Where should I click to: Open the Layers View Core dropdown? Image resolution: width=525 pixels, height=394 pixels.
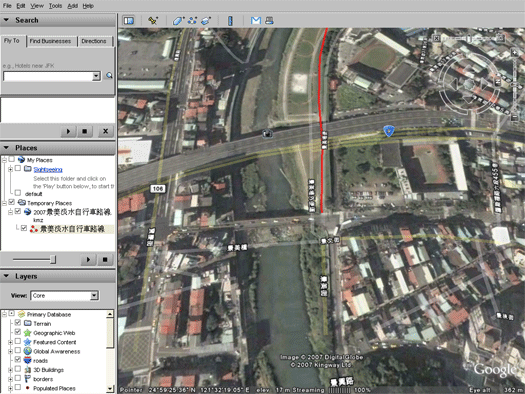point(94,296)
